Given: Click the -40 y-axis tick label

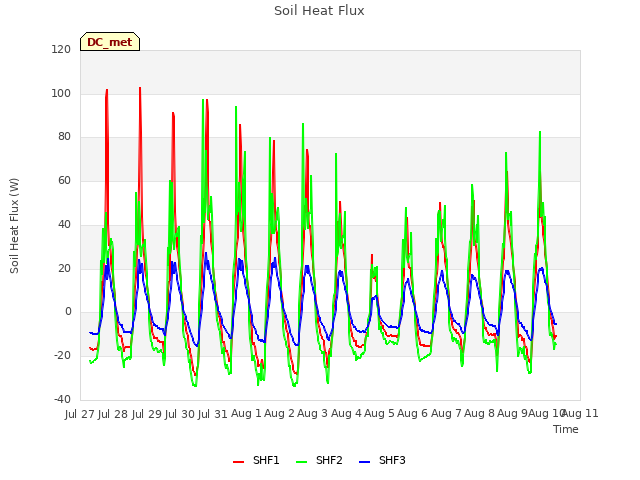Looking at the screenshot, I should (62, 399).
